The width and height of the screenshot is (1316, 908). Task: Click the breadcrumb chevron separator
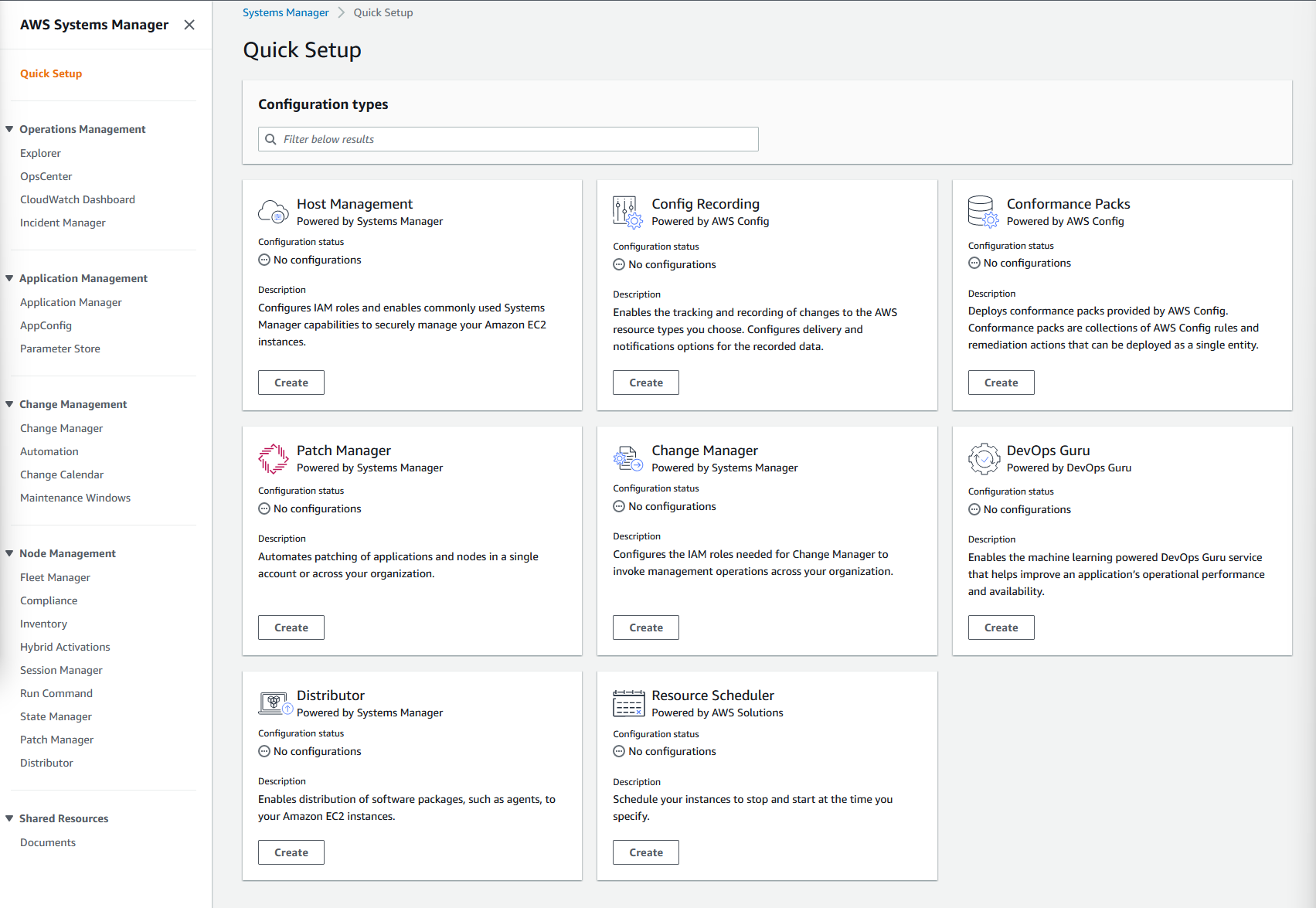341,12
